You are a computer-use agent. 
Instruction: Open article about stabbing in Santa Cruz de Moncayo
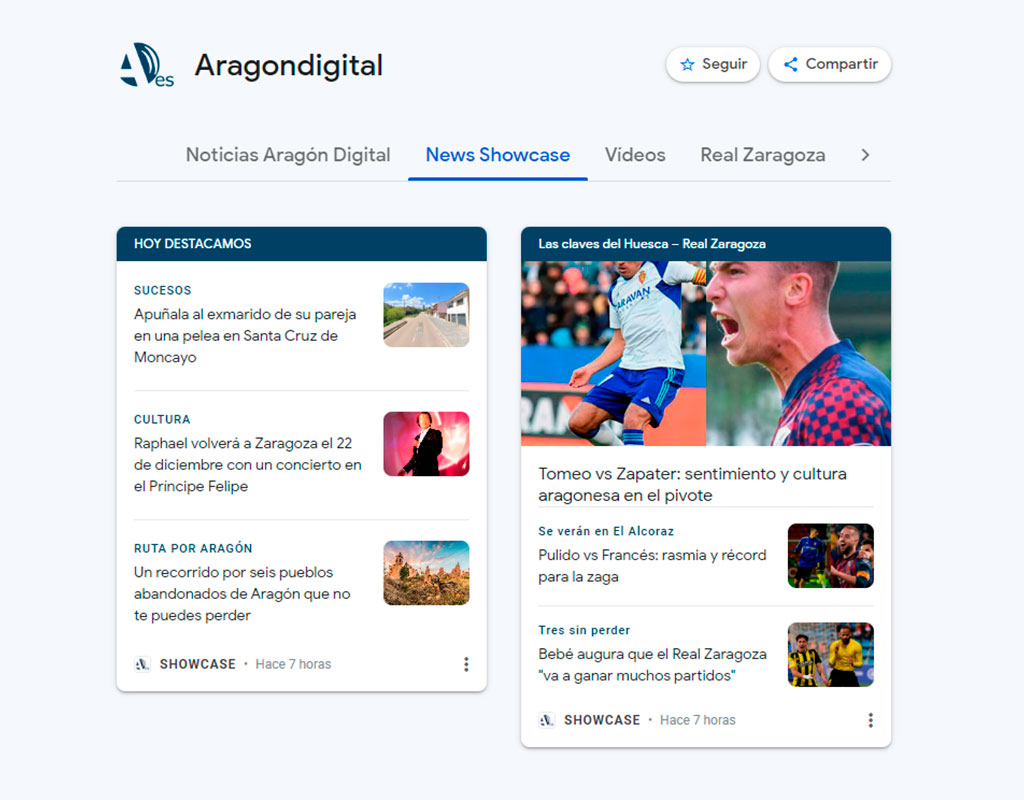pos(245,336)
